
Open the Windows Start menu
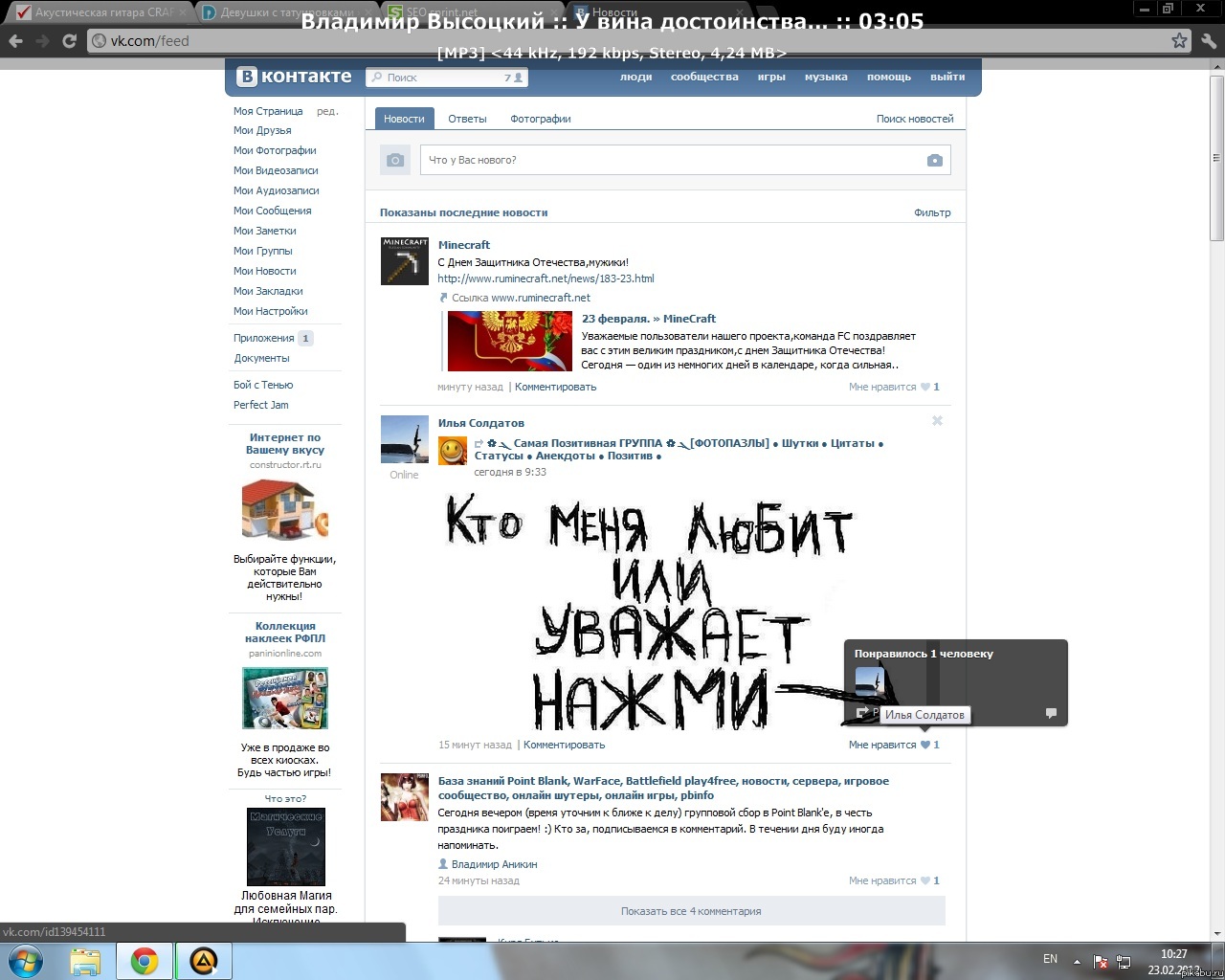click(x=25, y=960)
